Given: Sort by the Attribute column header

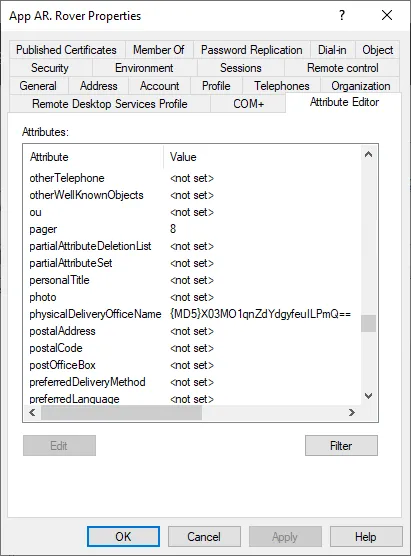Looking at the screenshot, I should coord(93,157).
